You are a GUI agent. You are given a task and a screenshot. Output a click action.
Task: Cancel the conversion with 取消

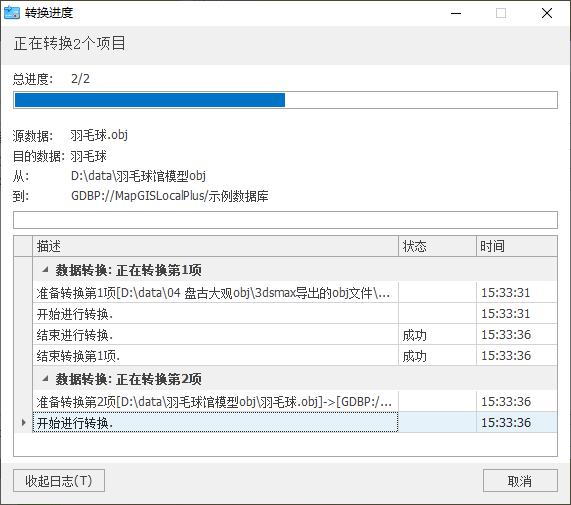point(520,481)
